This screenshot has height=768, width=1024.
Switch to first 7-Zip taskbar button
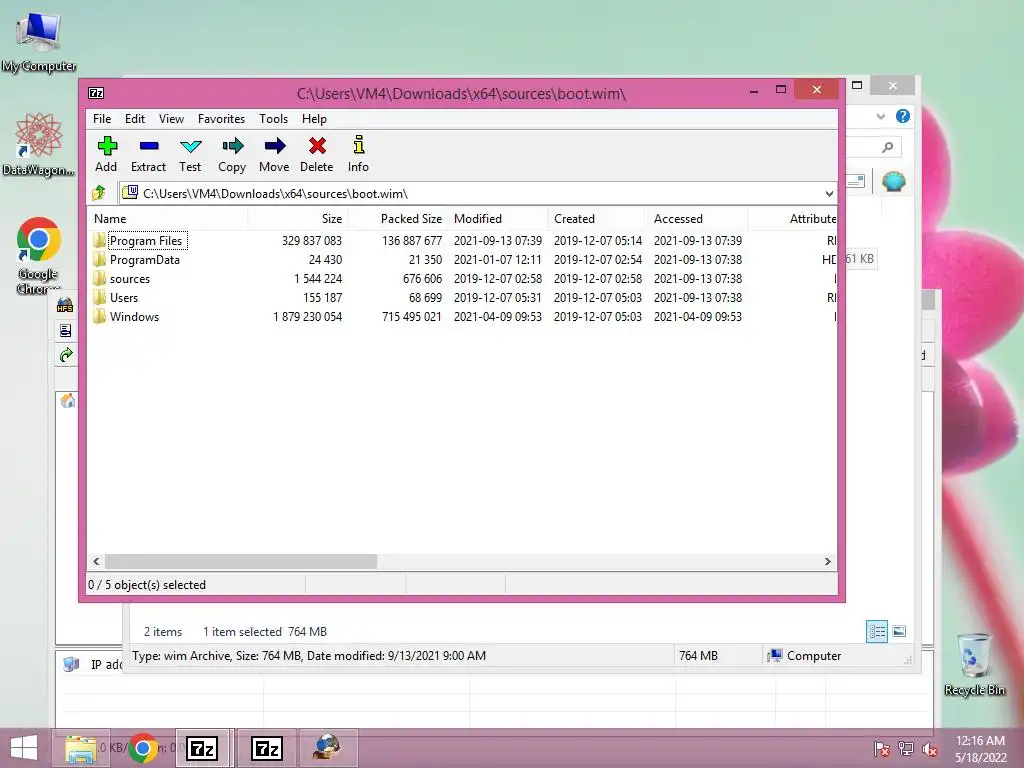click(x=202, y=748)
